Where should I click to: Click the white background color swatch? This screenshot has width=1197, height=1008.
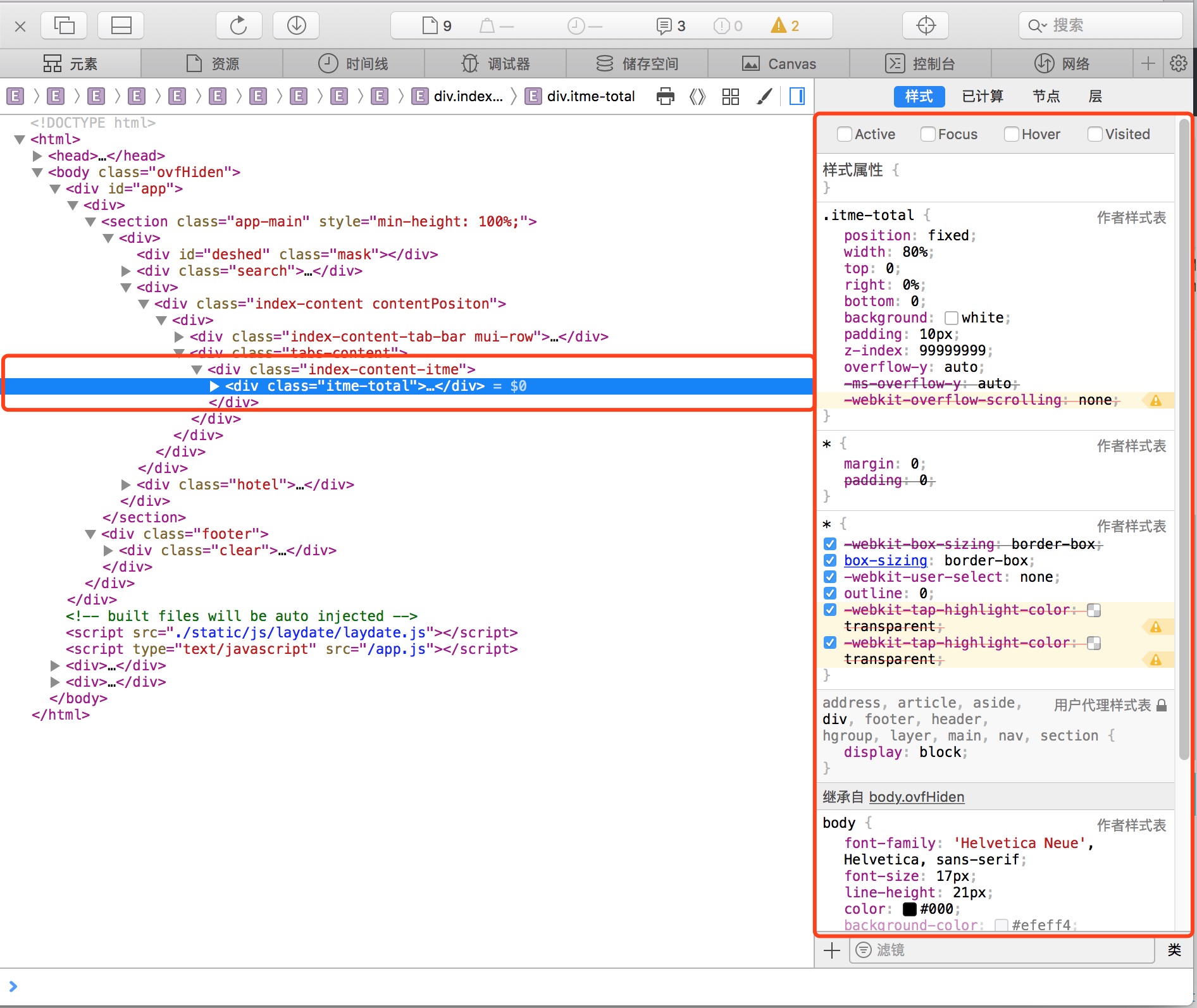point(951,318)
